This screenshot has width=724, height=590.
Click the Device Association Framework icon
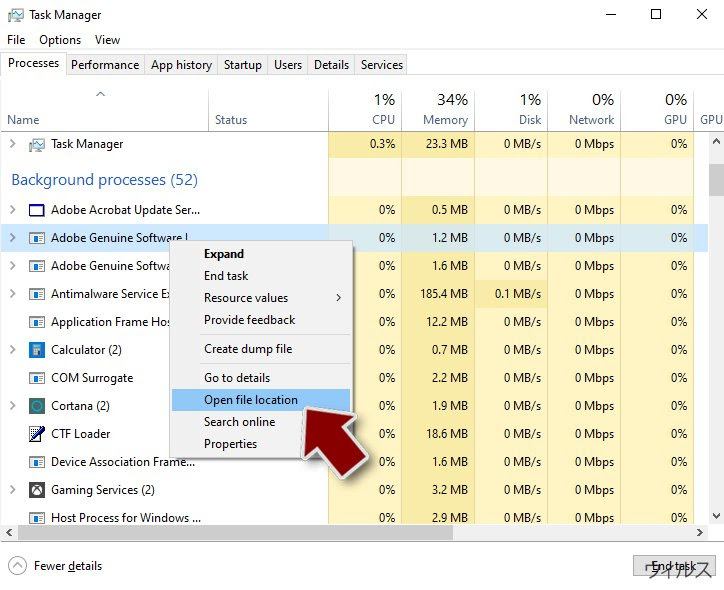pyautogui.click(x=36, y=462)
